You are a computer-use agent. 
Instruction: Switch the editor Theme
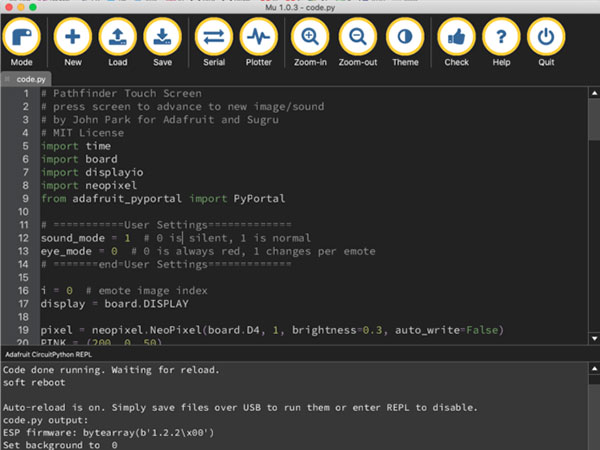tap(405, 40)
